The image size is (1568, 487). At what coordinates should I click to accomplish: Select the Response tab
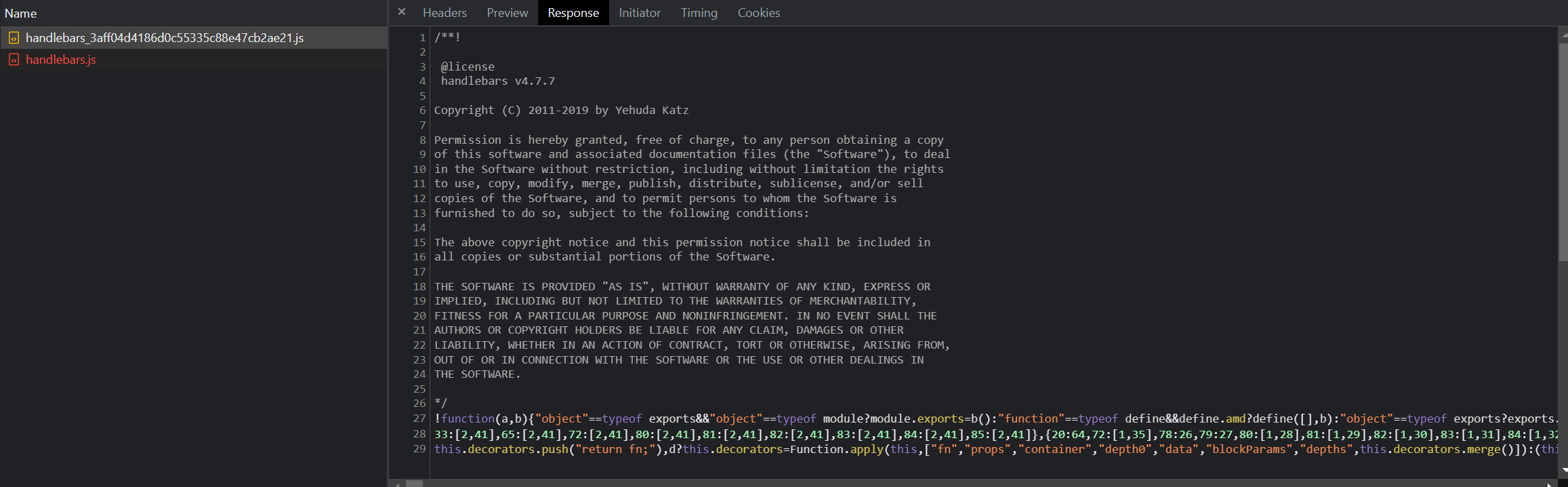pyautogui.click(x=573, y=13)
